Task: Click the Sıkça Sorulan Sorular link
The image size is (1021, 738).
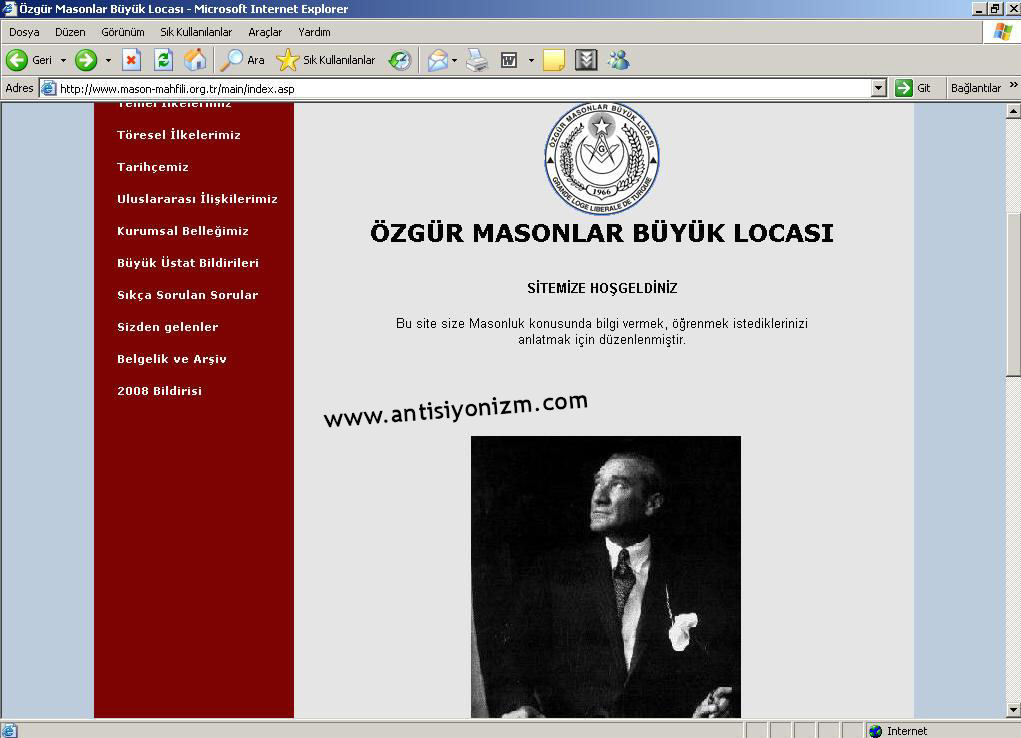Action: [187, 295]
